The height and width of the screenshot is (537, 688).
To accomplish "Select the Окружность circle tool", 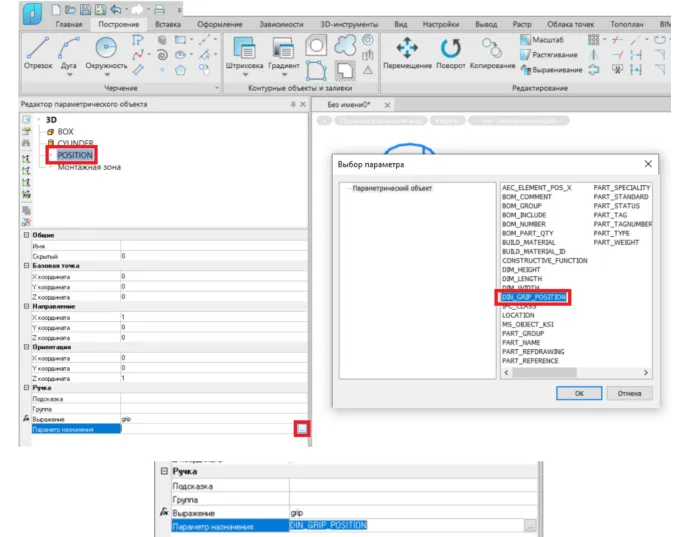I will (106, 53).
